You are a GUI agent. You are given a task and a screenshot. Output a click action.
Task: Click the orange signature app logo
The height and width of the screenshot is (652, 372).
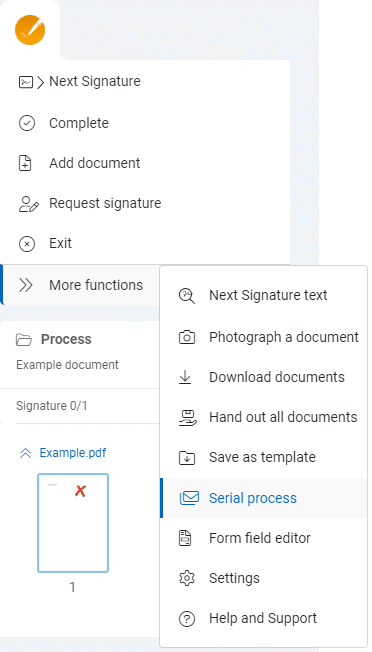click(x=30, y=30)
